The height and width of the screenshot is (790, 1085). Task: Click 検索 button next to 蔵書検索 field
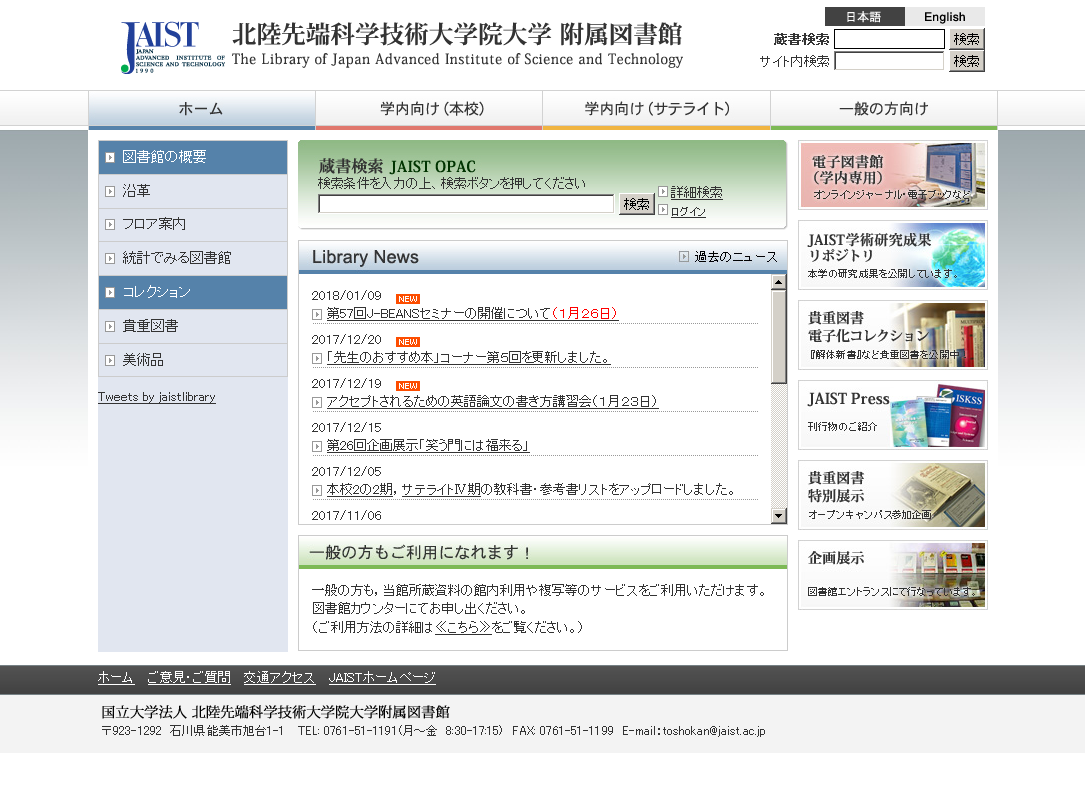(967, 39)
